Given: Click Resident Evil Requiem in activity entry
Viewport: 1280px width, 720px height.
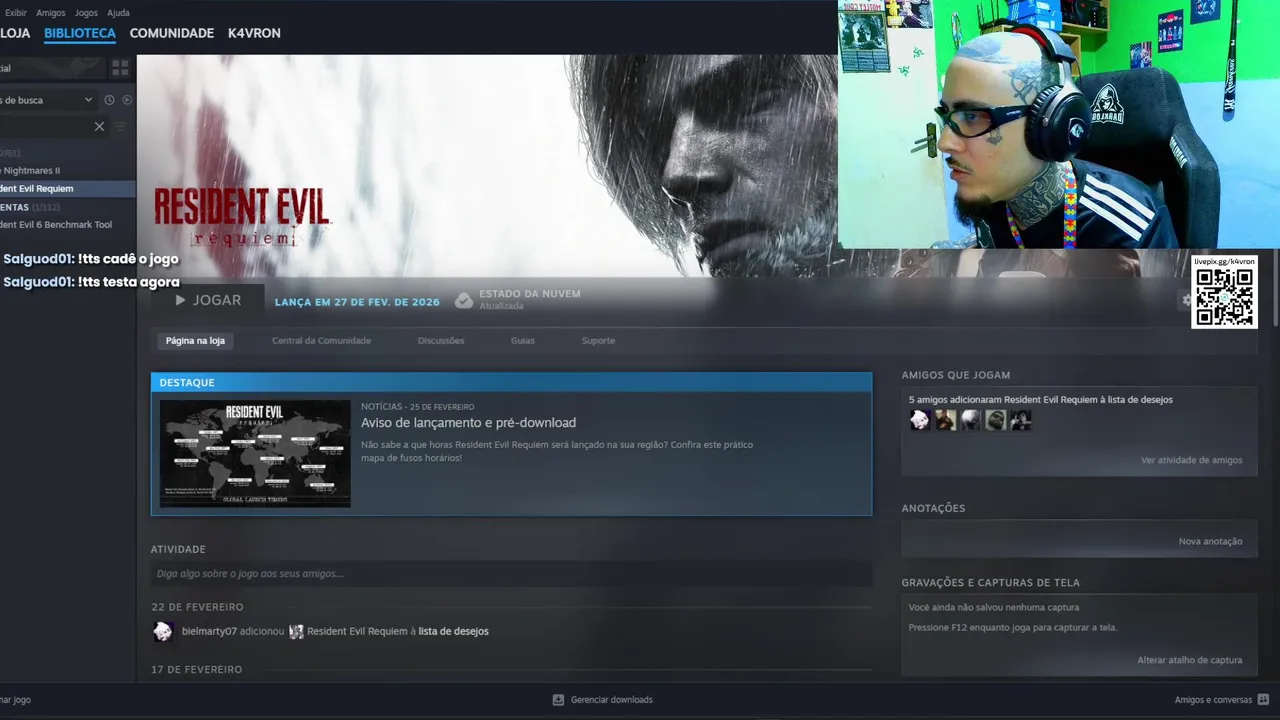Looking at the screenshot, I should pos(357,632).
